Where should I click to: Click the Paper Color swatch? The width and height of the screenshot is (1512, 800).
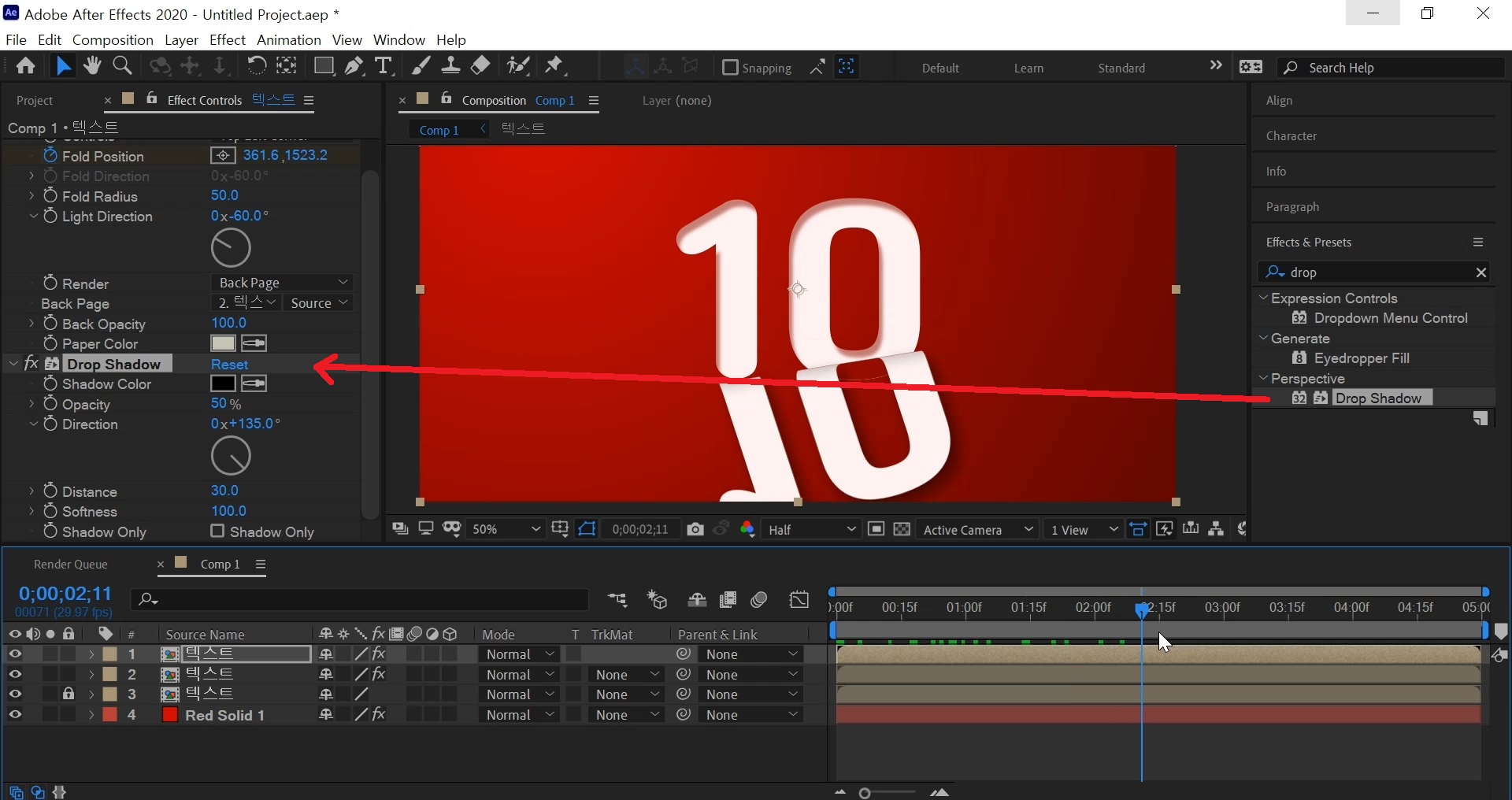223,343
